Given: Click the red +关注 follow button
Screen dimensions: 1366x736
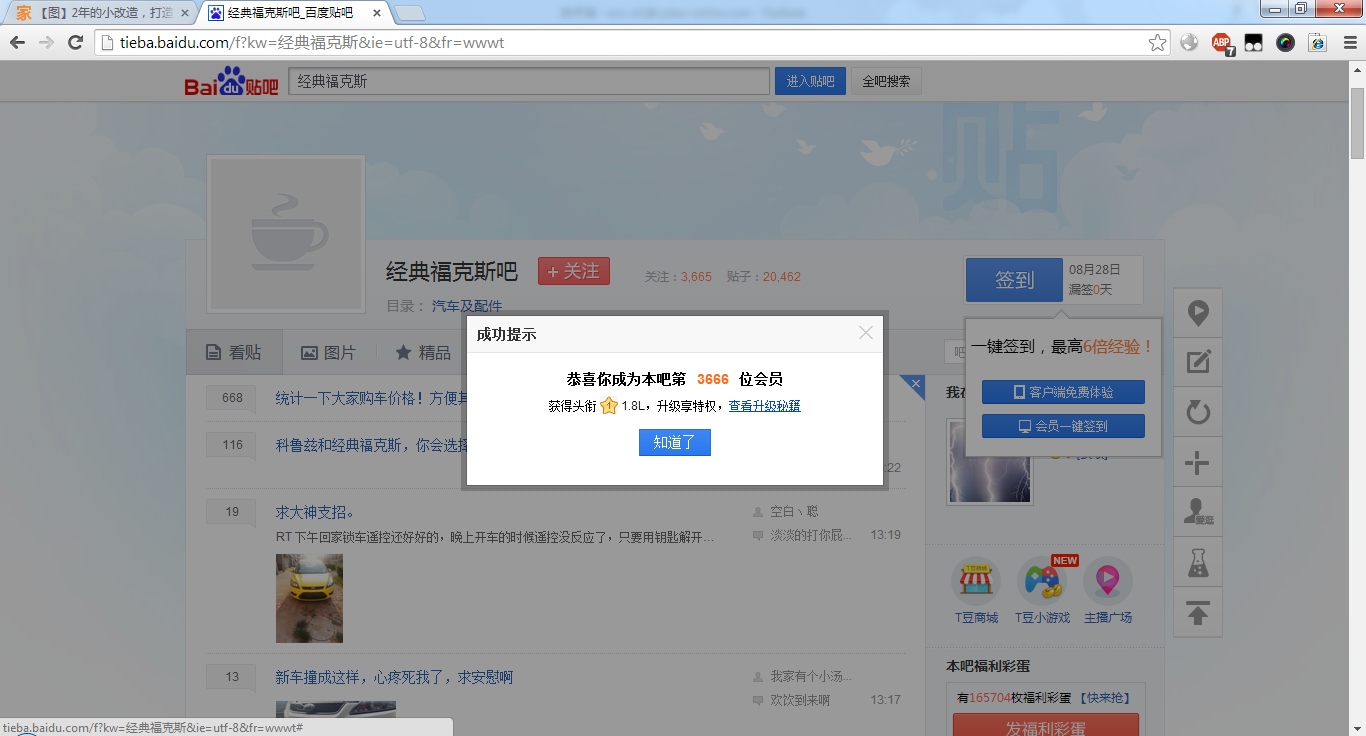Looking at the screenshot, I should point(574,271).
